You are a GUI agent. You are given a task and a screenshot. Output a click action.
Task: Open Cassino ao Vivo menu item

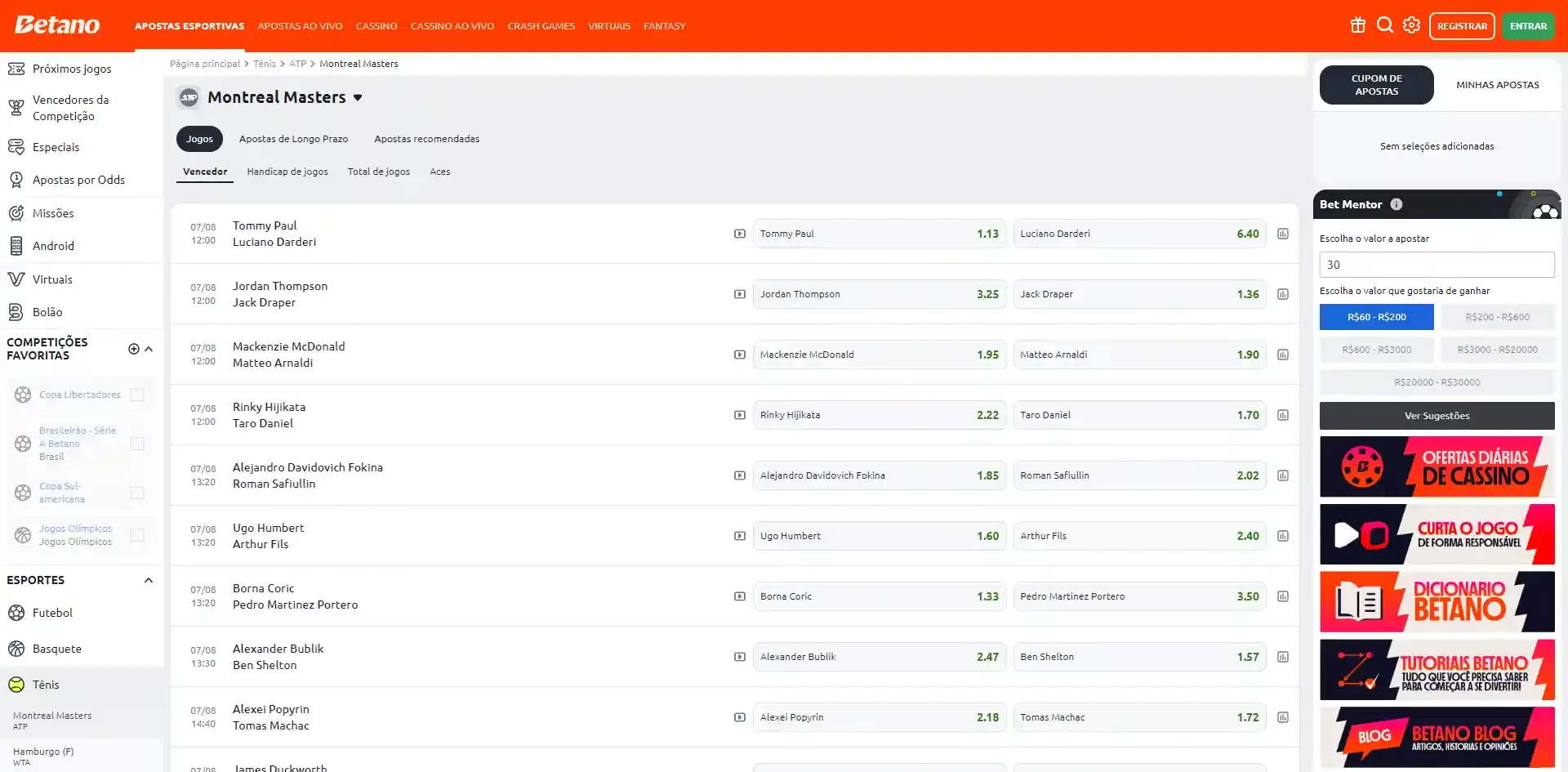[x=452, y=26]
